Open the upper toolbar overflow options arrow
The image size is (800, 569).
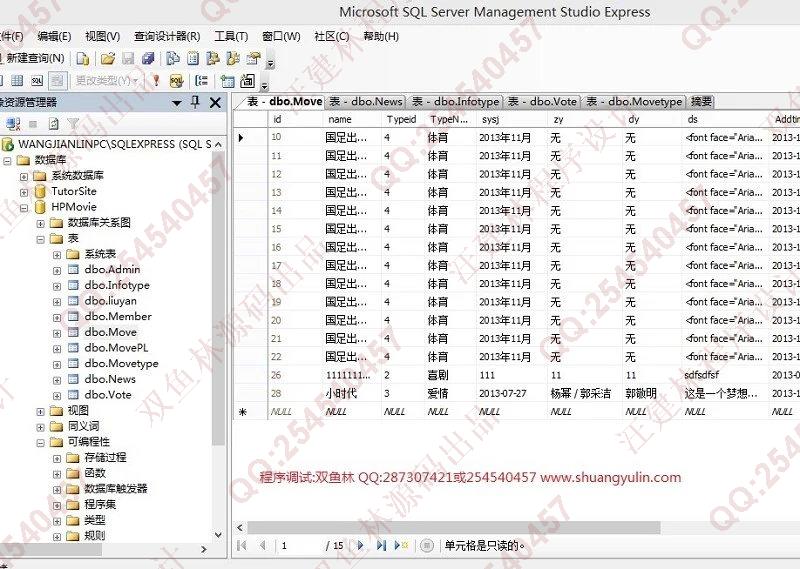(x=271, y=62)
